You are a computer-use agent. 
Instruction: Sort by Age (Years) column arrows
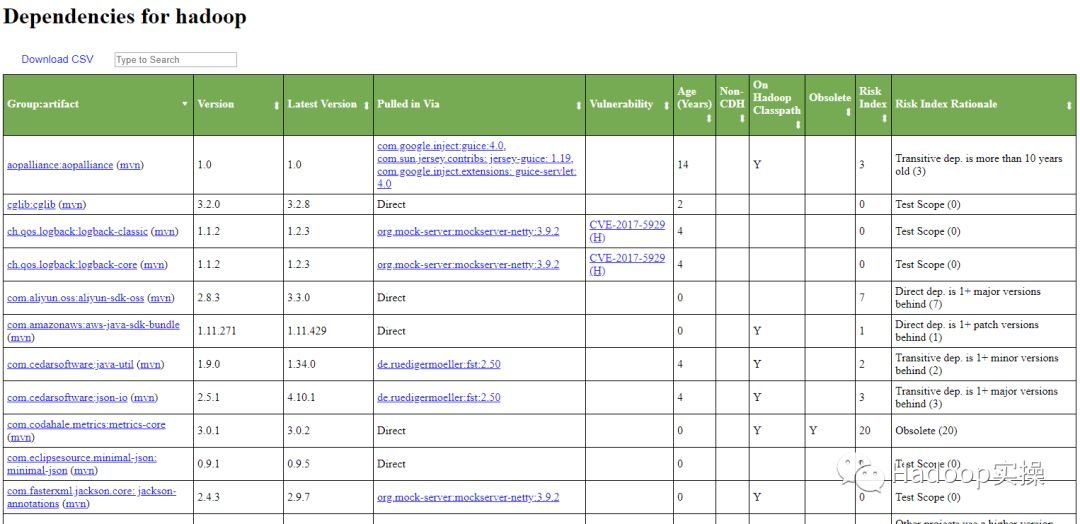[x=708, y=118]
